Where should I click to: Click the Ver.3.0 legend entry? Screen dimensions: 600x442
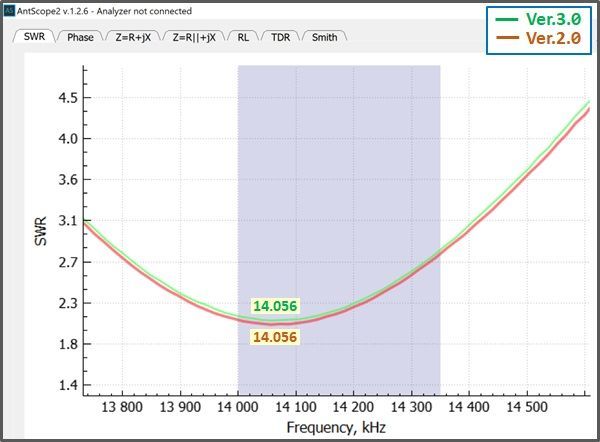tap(539, 19)
